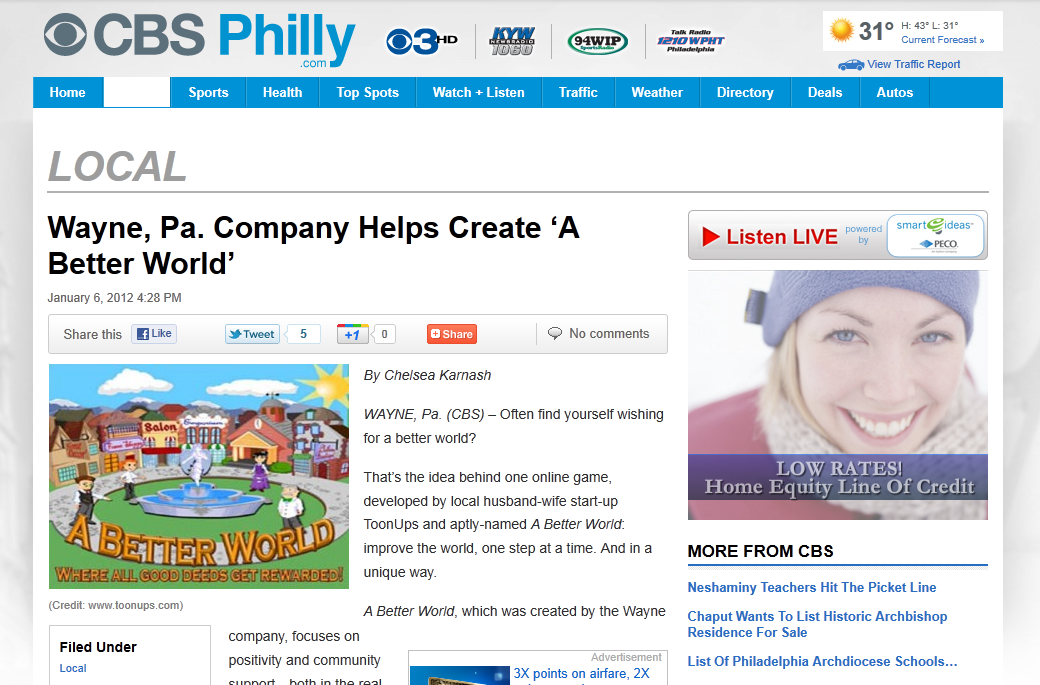Click the Google +1 button
The height and width of the screenshot is (685, 1040).
pos(352,334)
